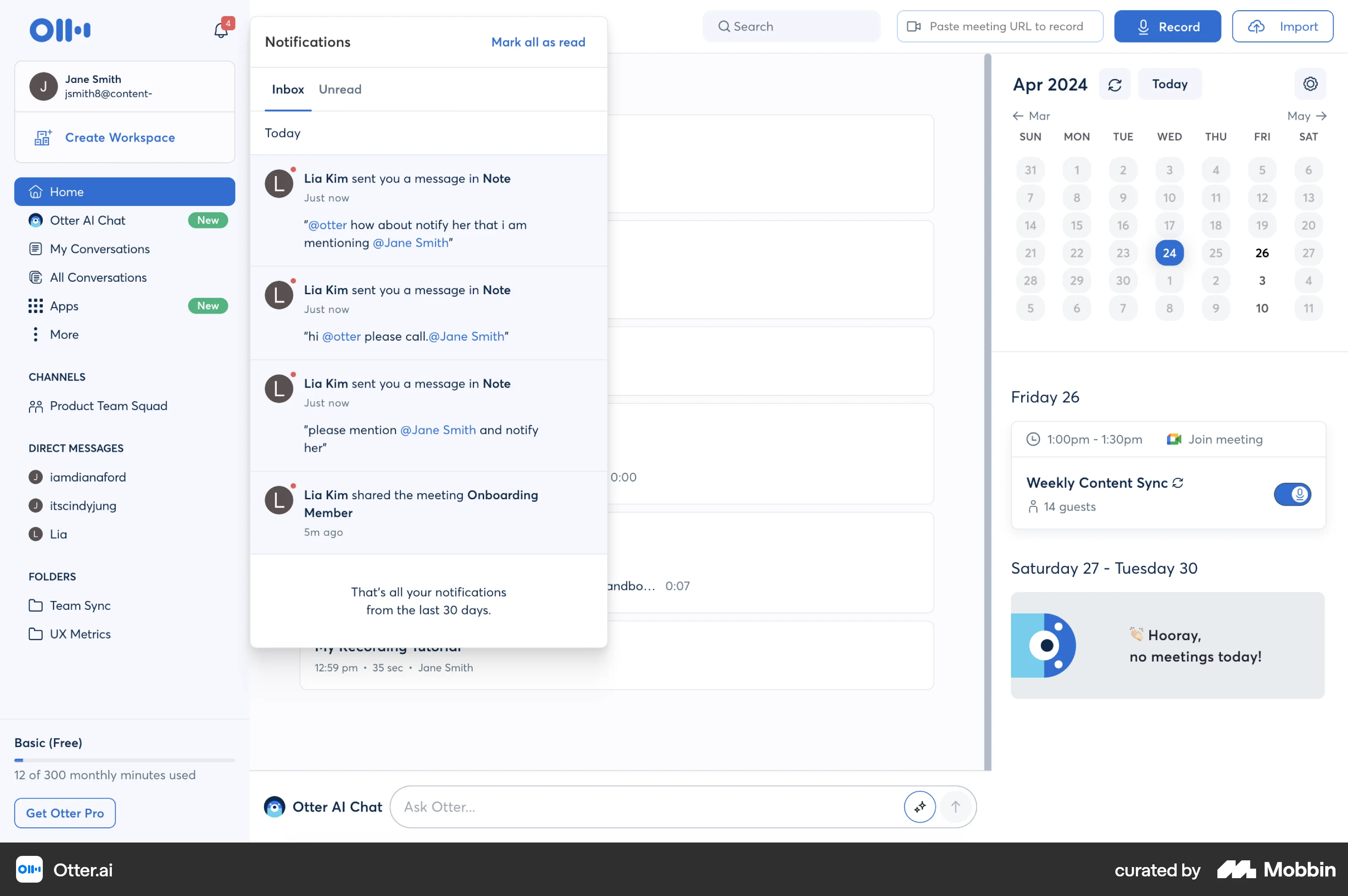Click the main content vertical scrollbar
This screenshot has height=896, width=1348.
[x=987, y=411]
